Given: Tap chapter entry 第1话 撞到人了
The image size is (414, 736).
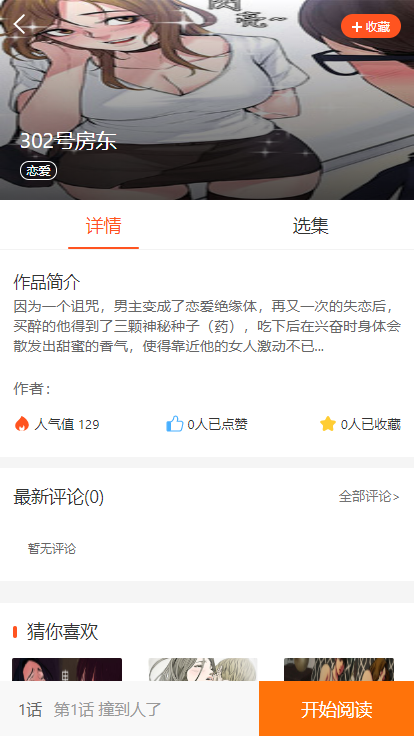Looking at the screenshot, I should 107,709.
